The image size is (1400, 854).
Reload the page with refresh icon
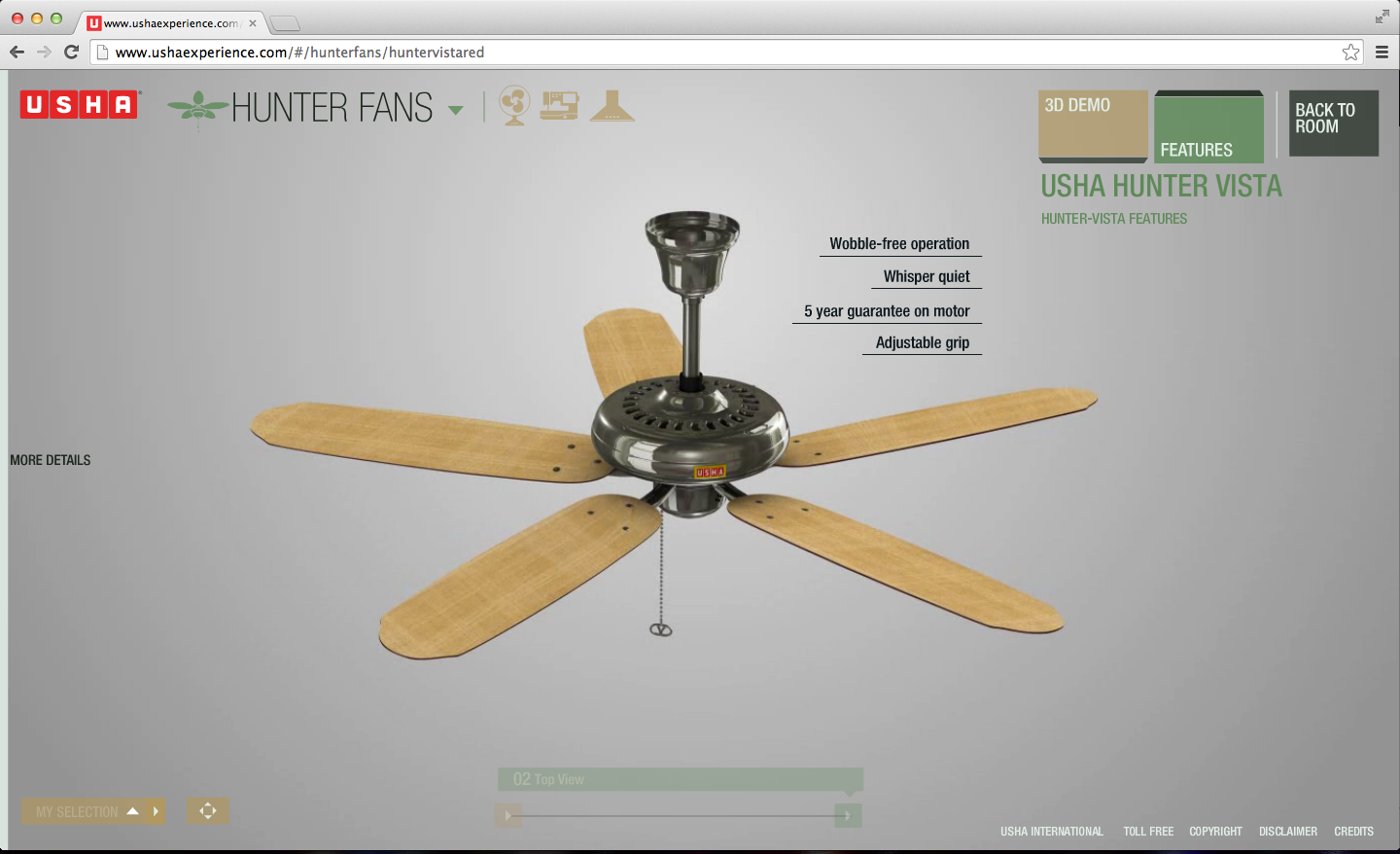coord(71,53)
